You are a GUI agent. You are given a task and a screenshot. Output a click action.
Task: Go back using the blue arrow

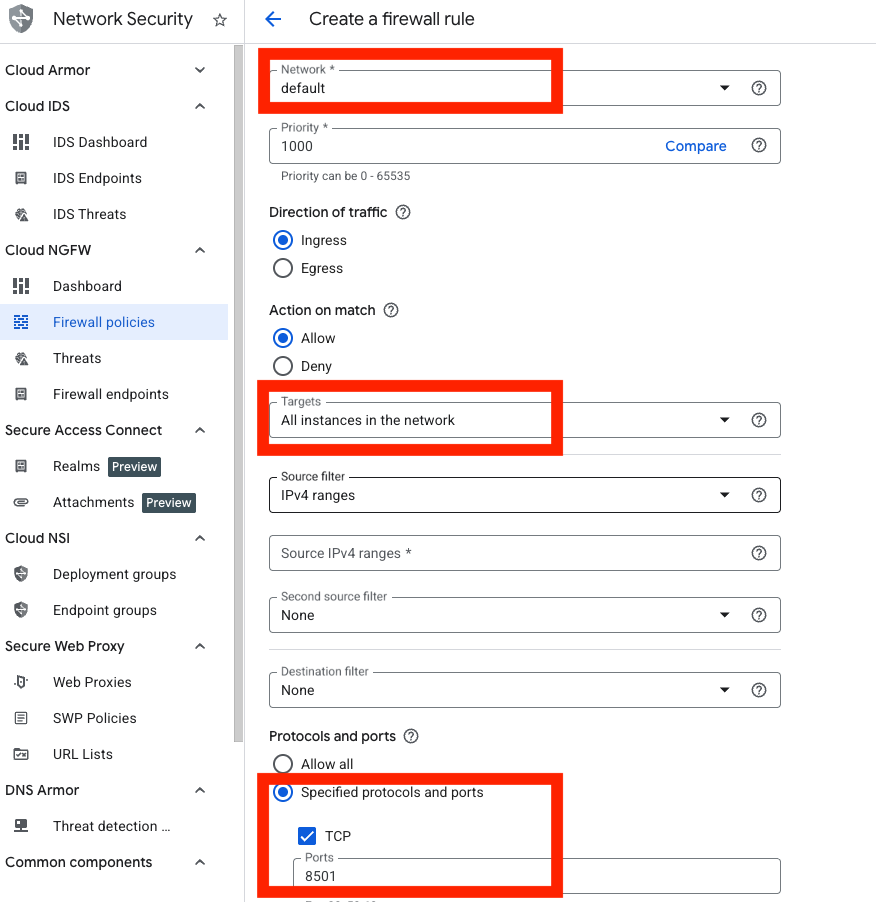pos(273,19)
